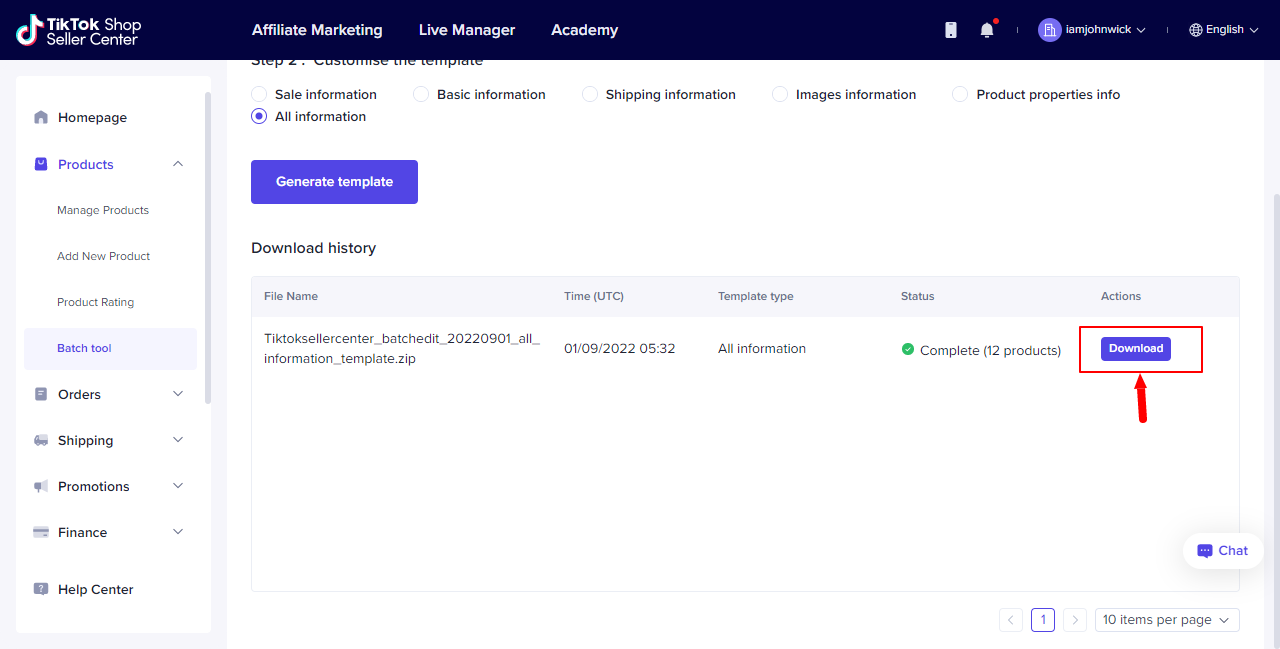
Task: Go to the Live Manager tab
Action: pos(467,30)
